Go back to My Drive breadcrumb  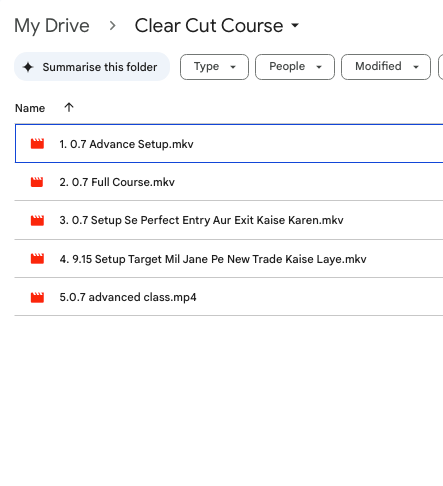click(52, 26)
